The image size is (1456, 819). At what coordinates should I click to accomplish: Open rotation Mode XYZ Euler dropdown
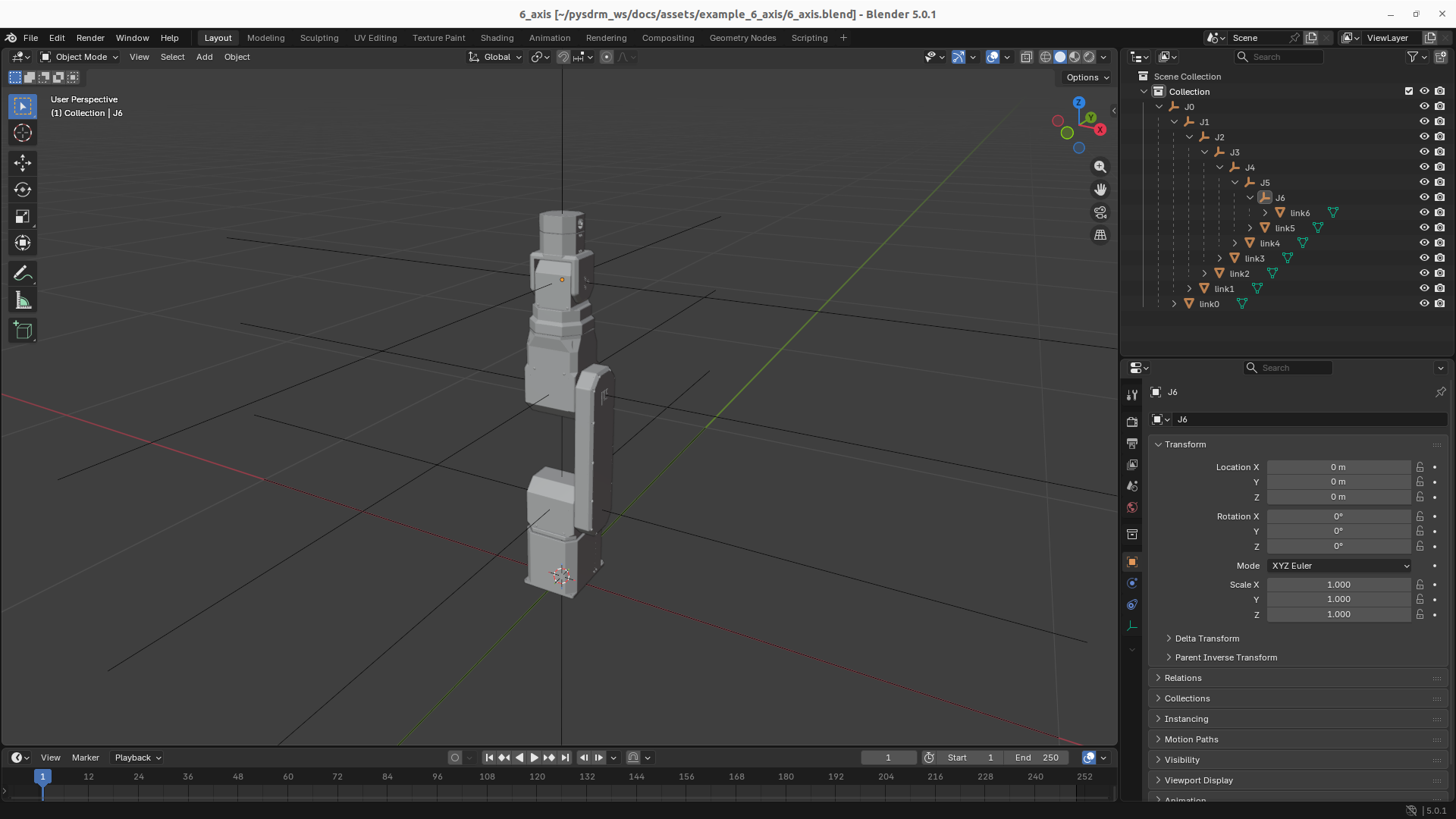(1339, 566)
